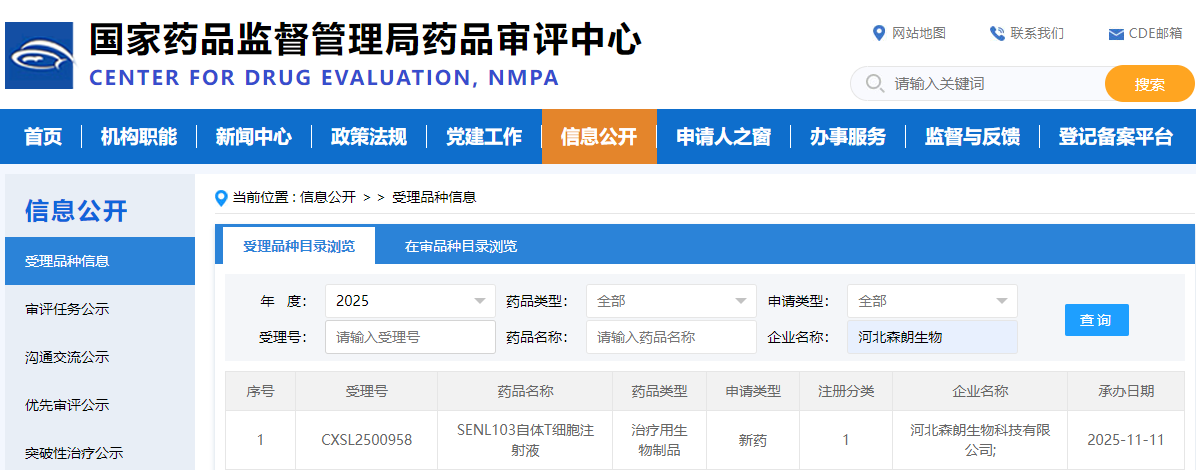Click the CDE mailbox envelope icon
The width and height of the screenshot is (1196, 470).
tap(1116, 34)
